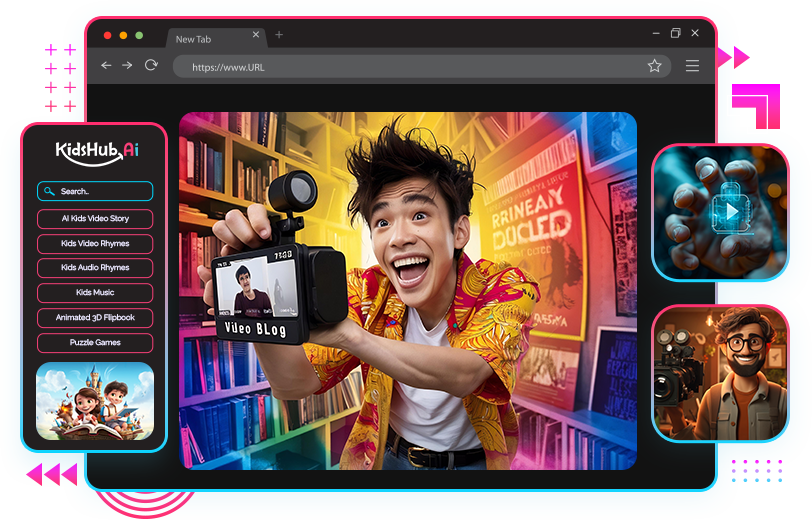Open the browser hamburger menu
This screenshot has height=520, width=812.
pyautogui.click(x=692, y=66)
